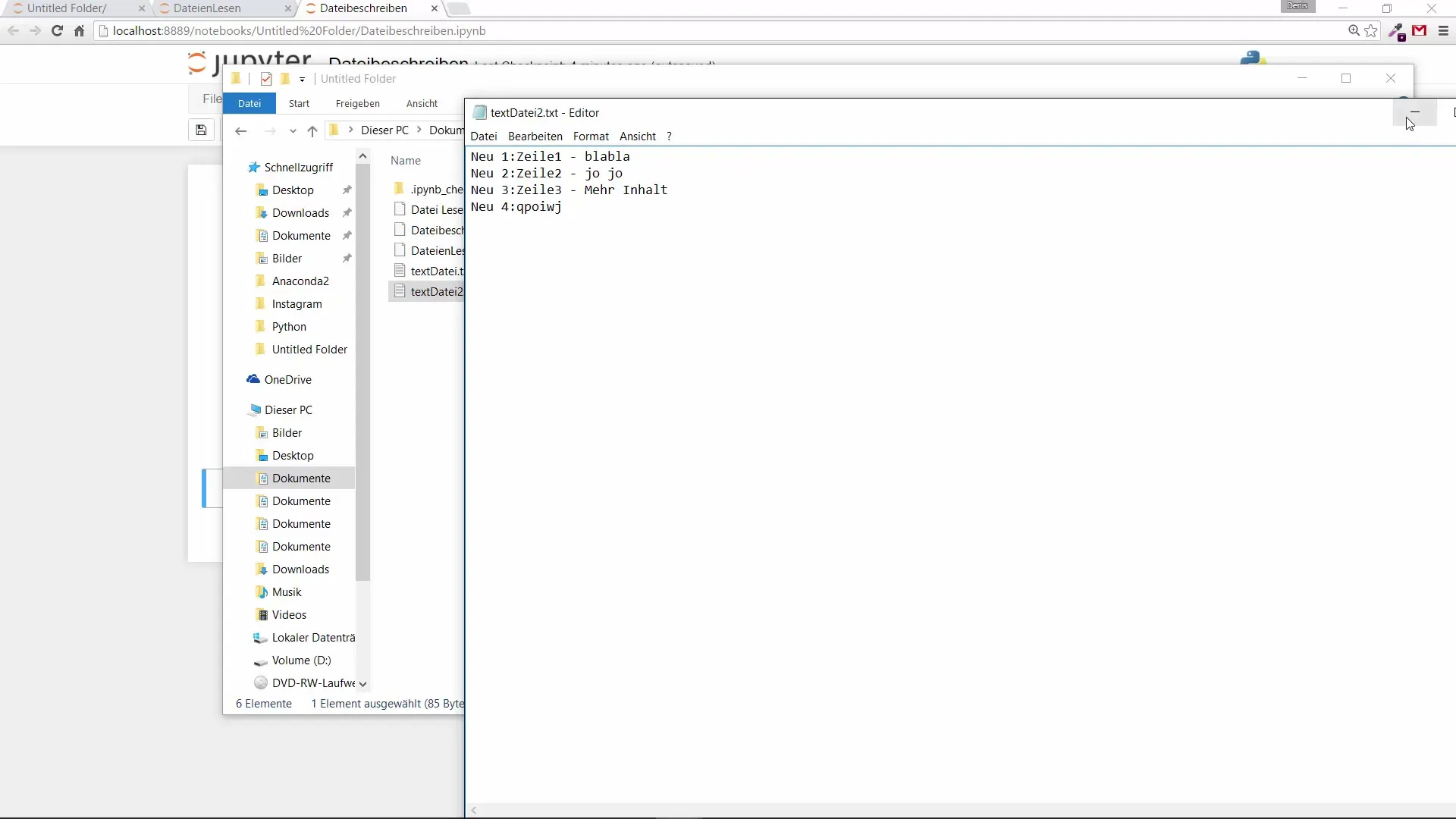
Task: Place cursor in line 'Neu 4:qpoiwj'
Action: [516, 207]
